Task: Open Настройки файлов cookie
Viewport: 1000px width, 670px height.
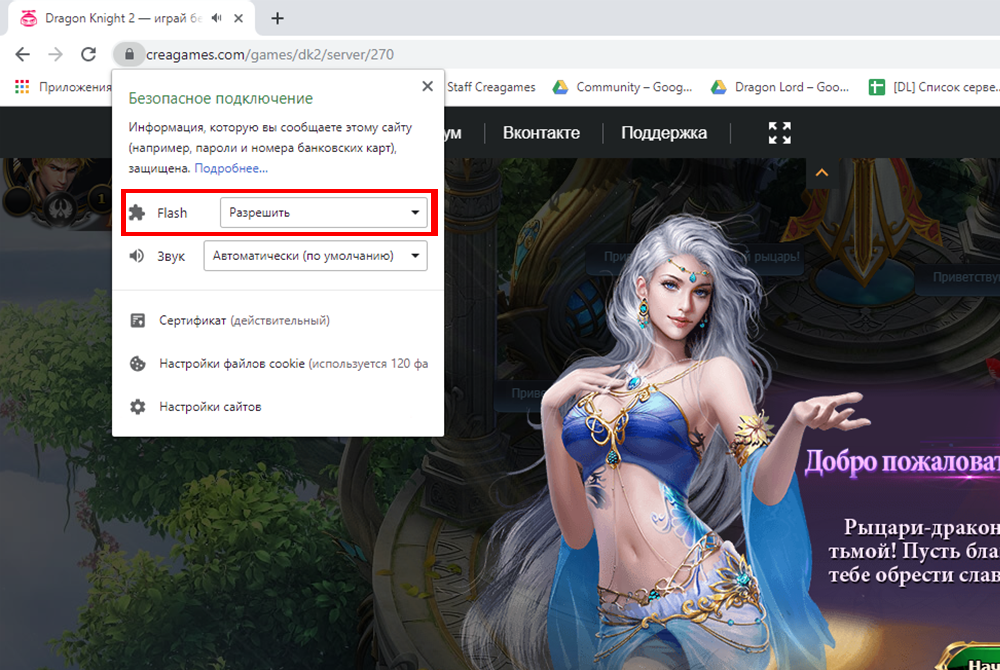Action: pos(280,364)
